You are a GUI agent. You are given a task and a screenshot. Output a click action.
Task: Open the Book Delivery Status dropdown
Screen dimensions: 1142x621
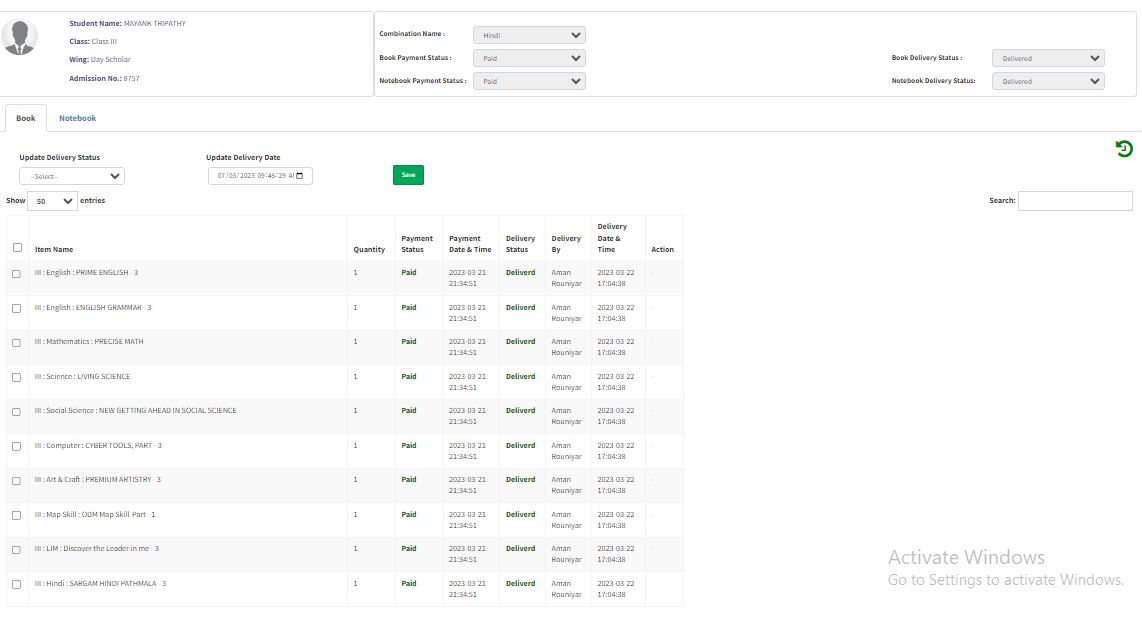(1048, 58)
